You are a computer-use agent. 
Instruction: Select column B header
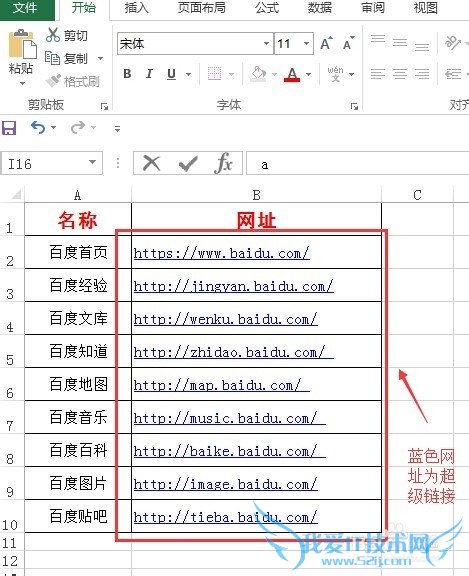click(x=256, y=195)
